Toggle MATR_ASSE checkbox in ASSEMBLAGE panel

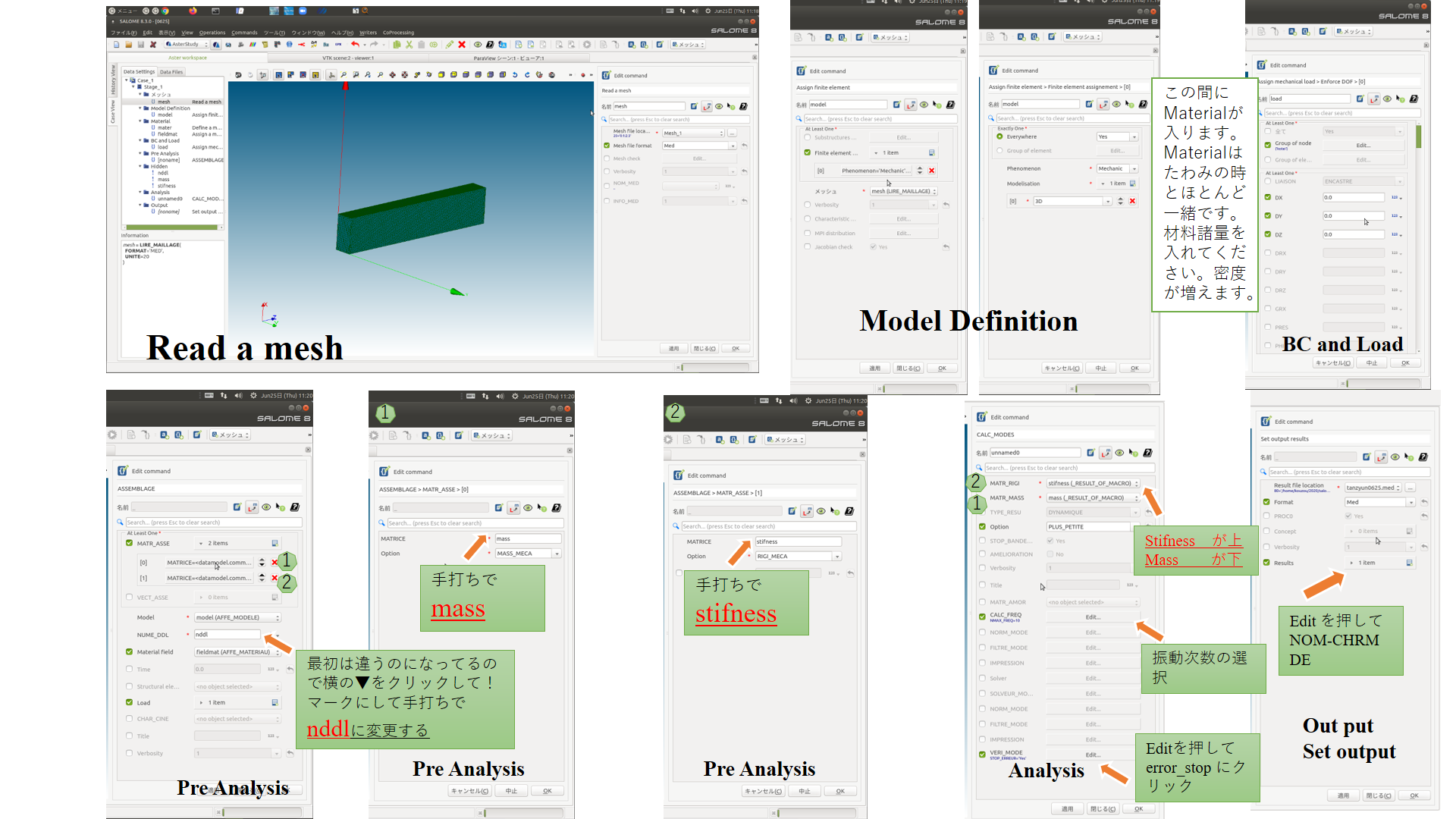coord(129,543)
